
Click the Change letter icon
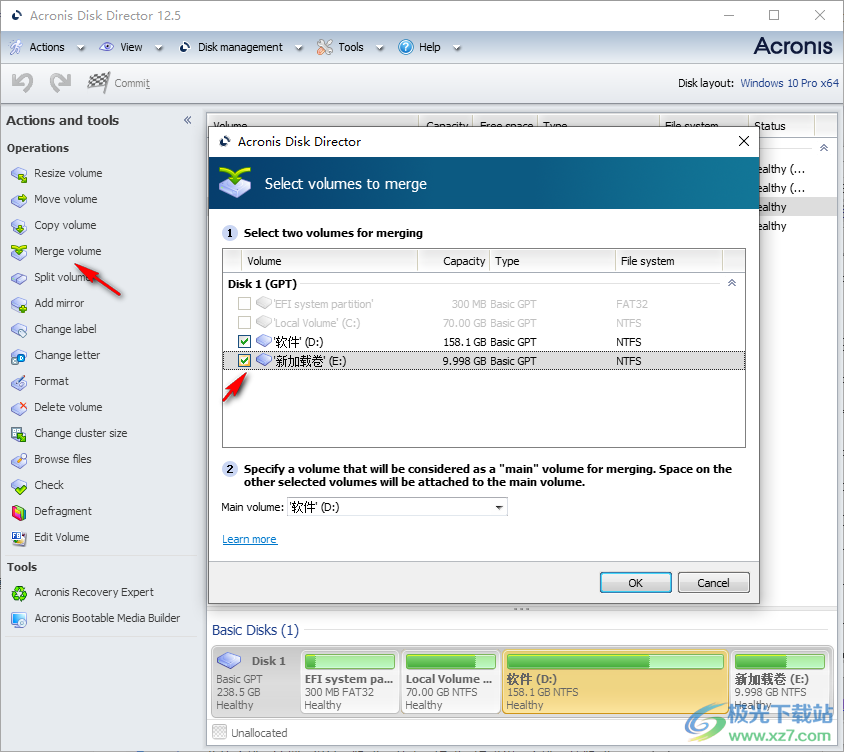coord(19,356)
